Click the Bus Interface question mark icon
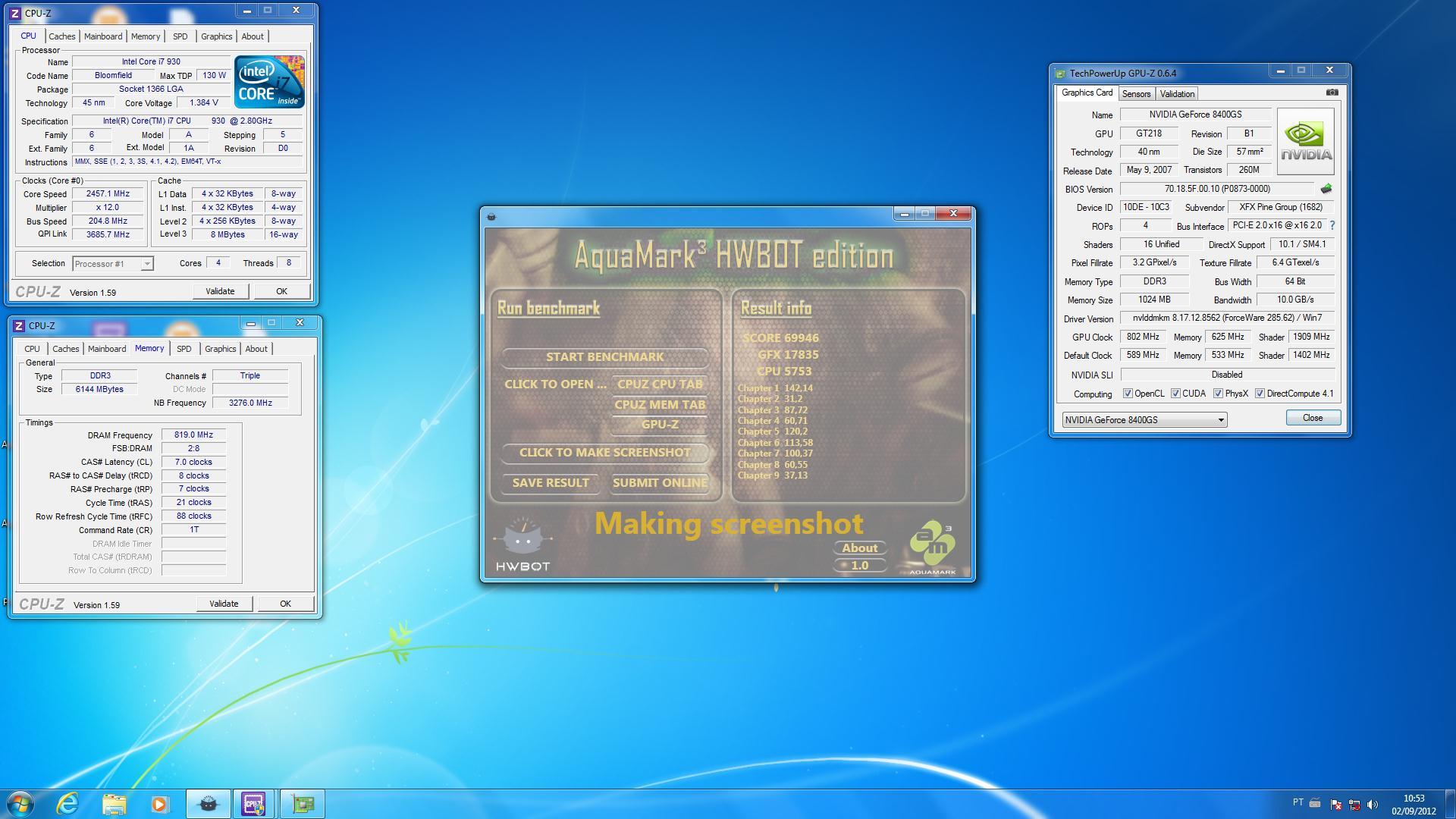 1332,225
